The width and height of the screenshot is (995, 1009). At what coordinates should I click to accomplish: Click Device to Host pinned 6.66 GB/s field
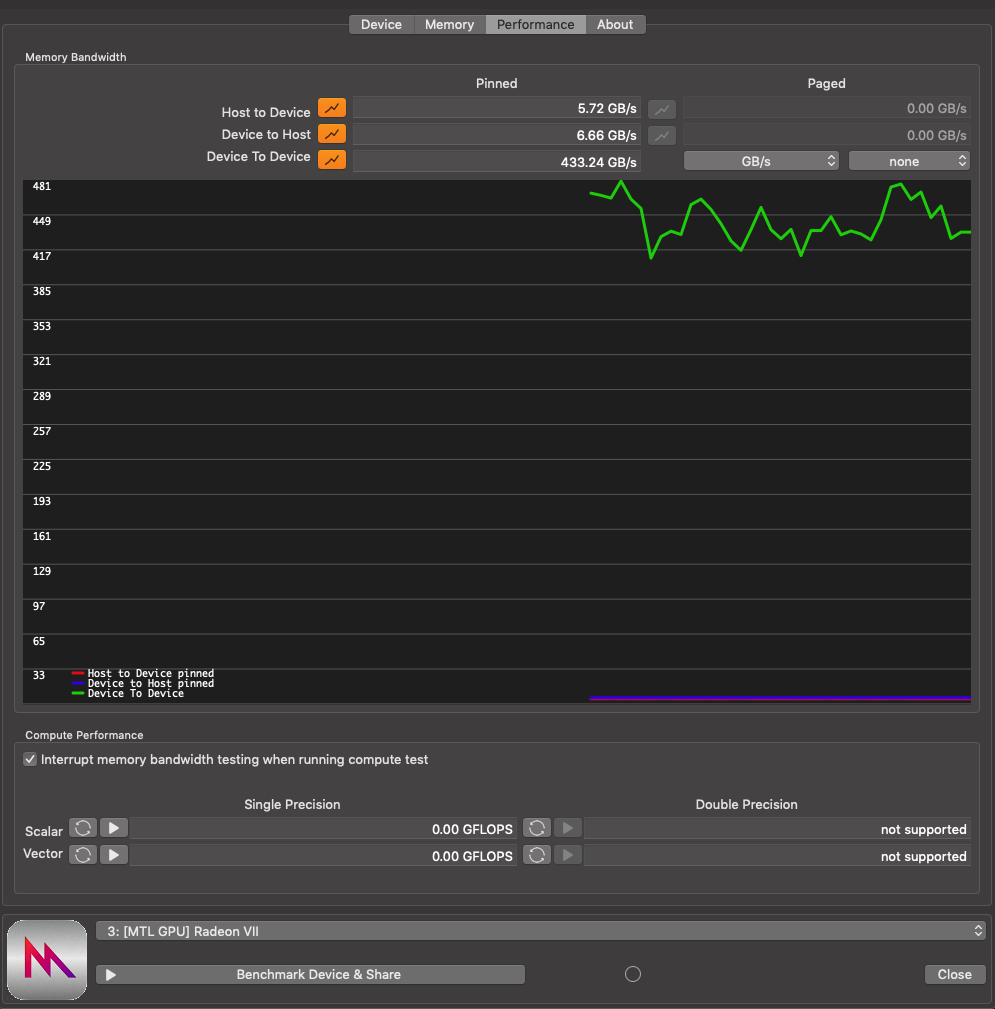(496, 135)
